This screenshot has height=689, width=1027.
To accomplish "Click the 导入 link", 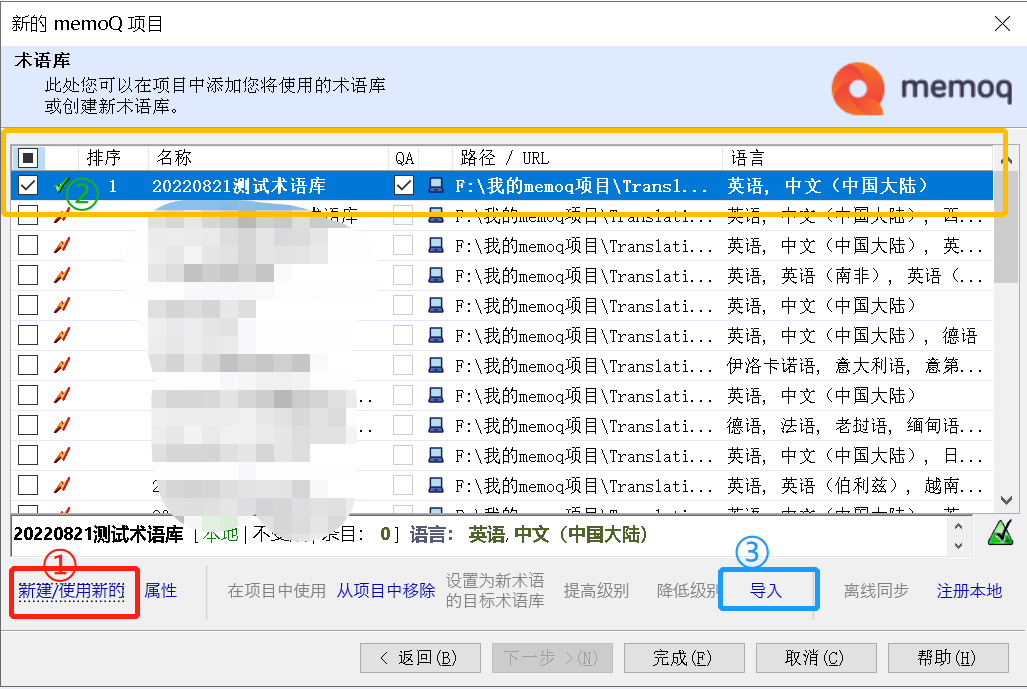I will tap(766, 591).
